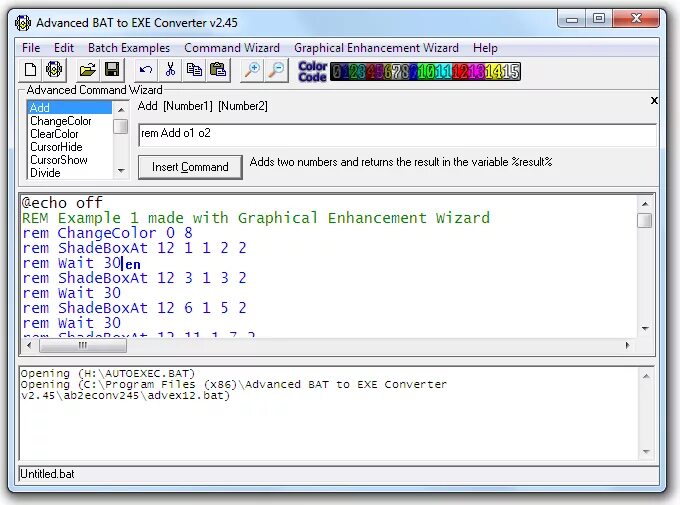This screenshot has width=680, height=505.
Task: Open a file with the folder icon
Action: pyautogui.click(x=88, y=70)
